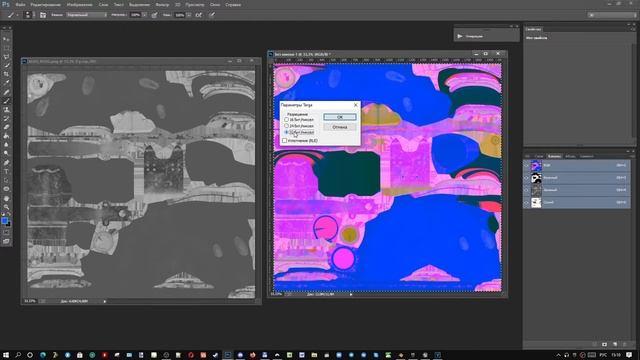This screenshot has height=360, width=640.
Task: Open the Фильтр menu
Action: 162,4
